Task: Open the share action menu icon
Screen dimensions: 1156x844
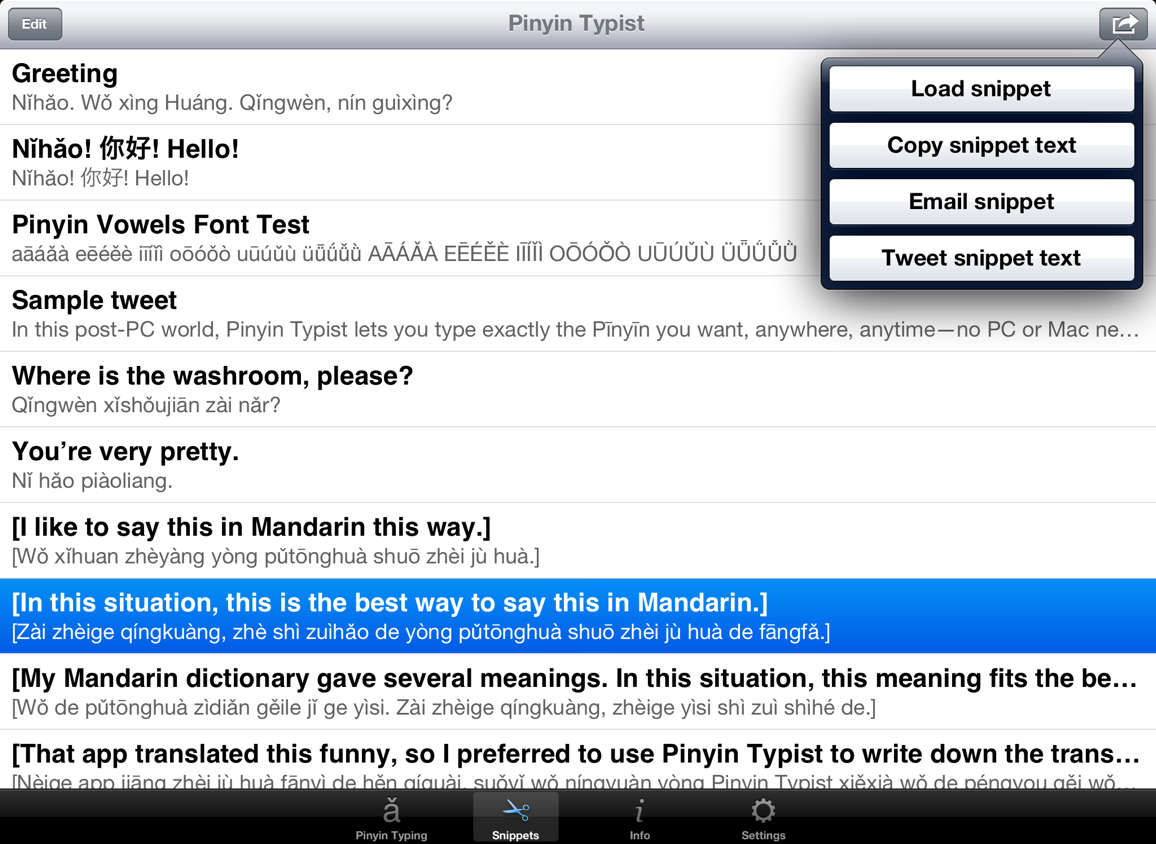Action: pos(1123,23)
